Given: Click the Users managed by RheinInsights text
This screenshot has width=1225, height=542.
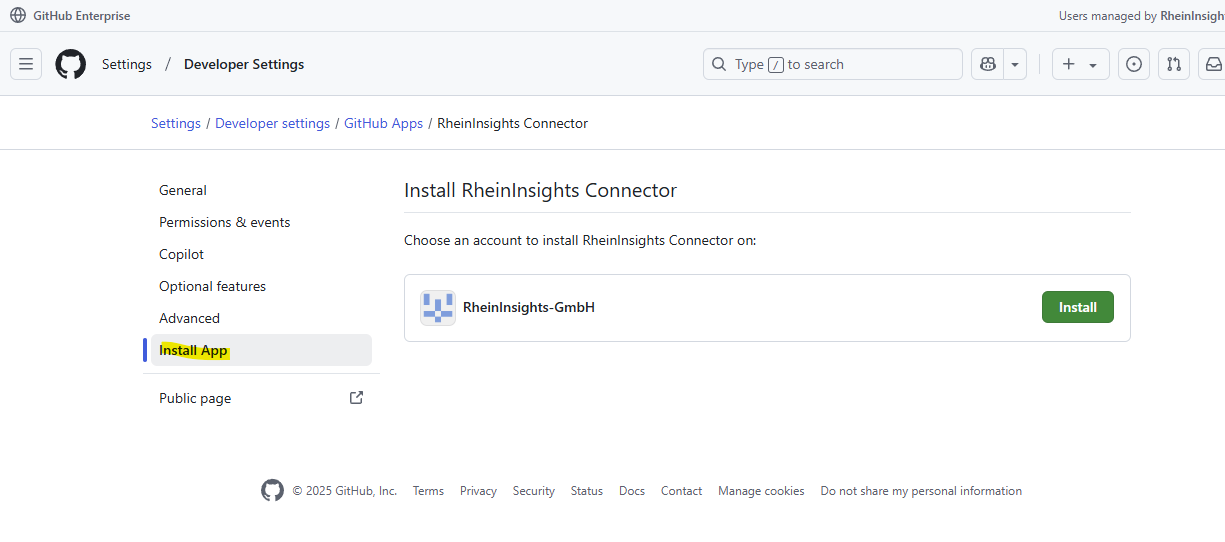Looking at the screenshot, I should click(1142, 16).
